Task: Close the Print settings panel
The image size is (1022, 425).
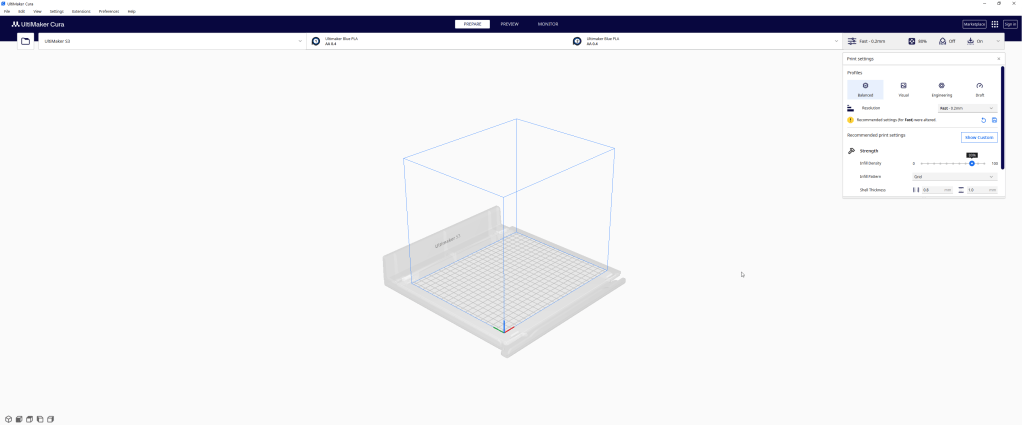Action: point(998,59)
